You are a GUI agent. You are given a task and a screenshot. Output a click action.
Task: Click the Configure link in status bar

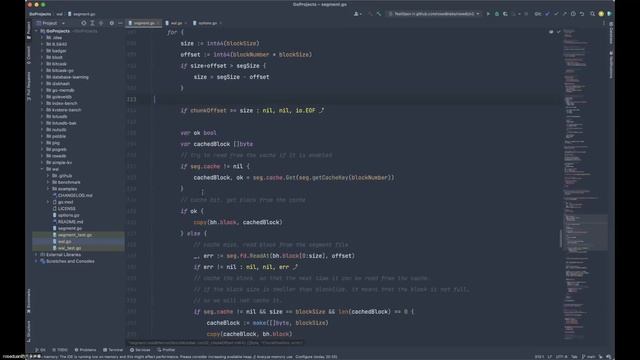point(304,357)
